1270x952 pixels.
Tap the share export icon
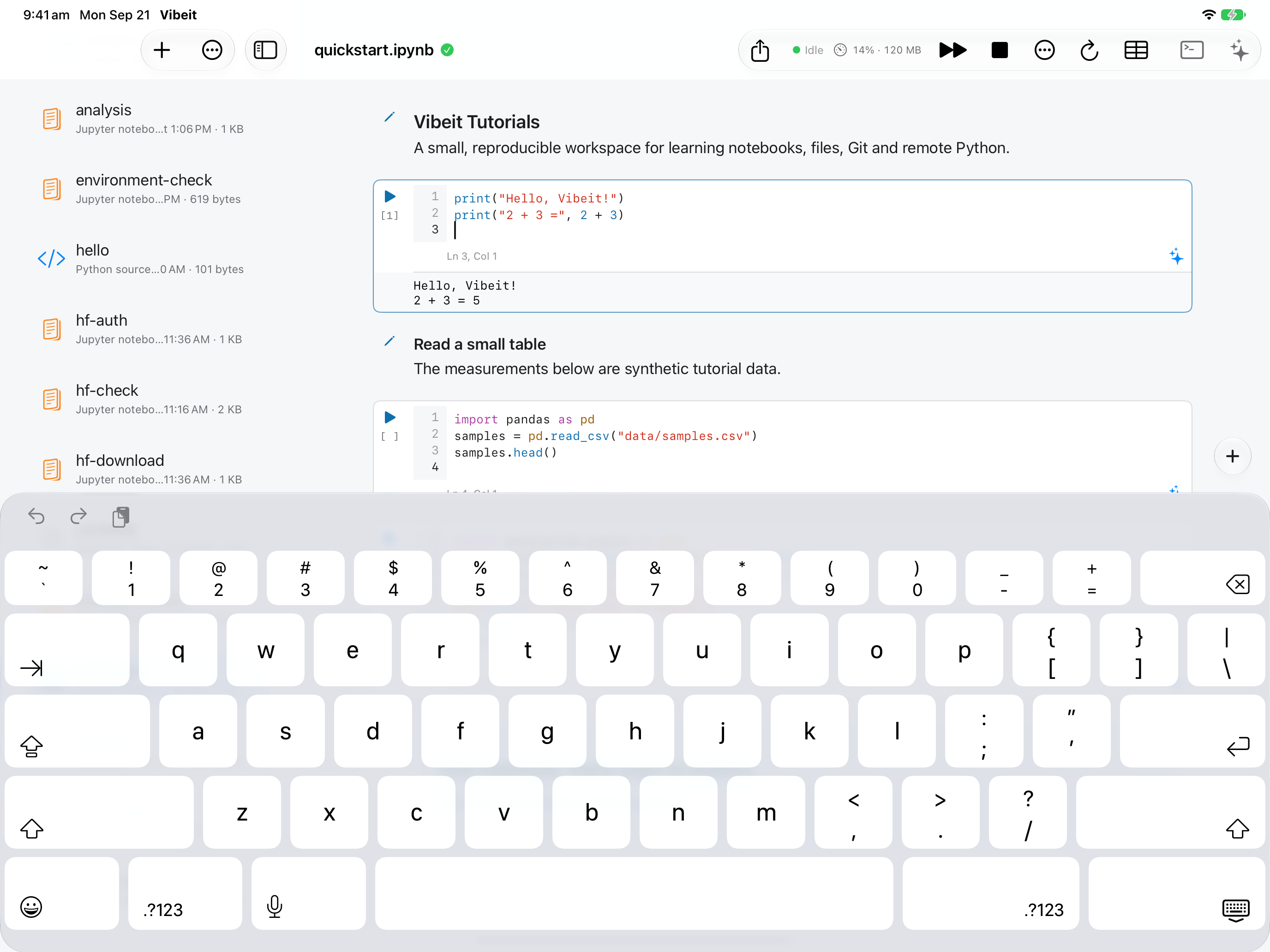coord(760,50)
